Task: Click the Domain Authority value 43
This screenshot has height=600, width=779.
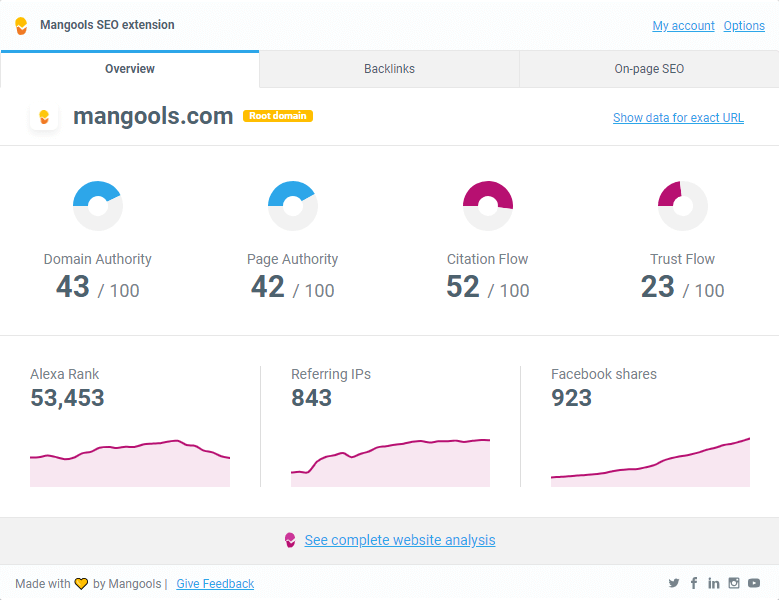Action: [x=73, y=287]
